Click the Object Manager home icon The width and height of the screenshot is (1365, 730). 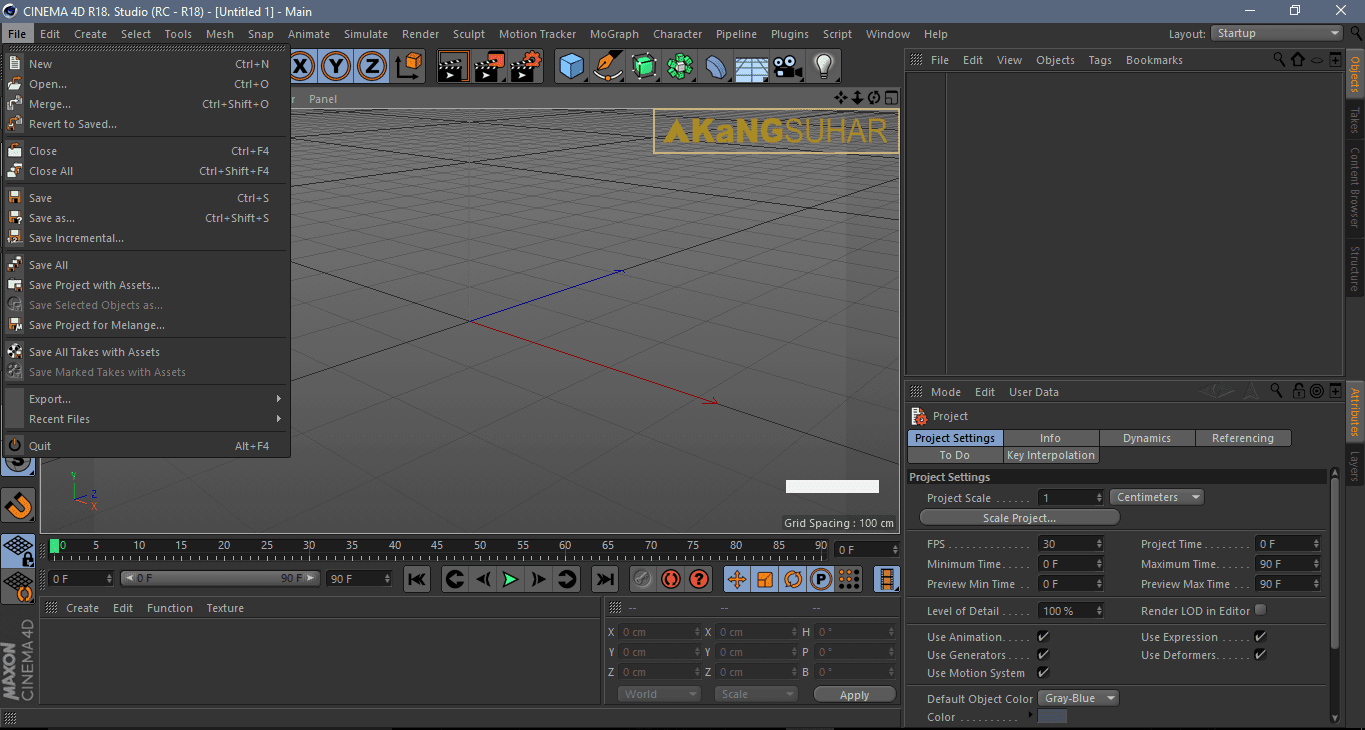(1298, 60)
